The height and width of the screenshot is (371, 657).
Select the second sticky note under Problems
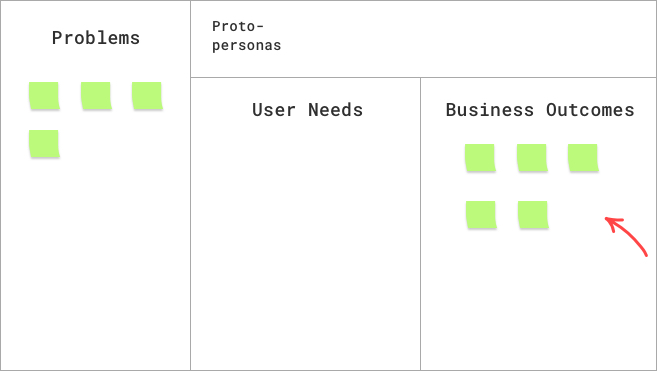(96, 96)
